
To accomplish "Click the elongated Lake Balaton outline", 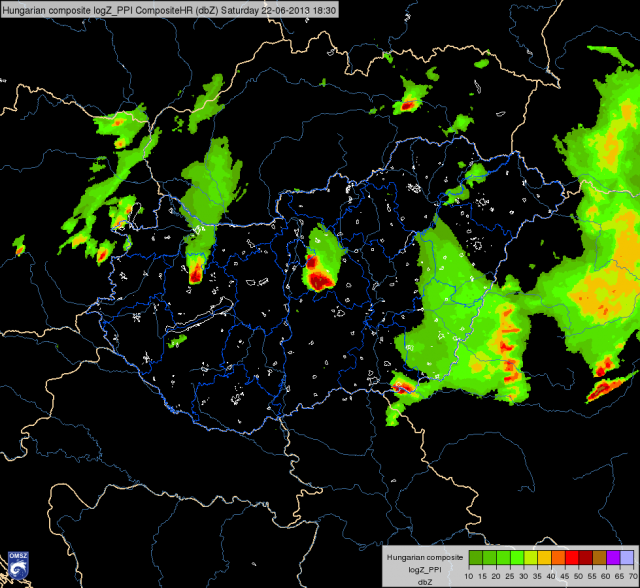I will pyautogui.click(x=200, y=315).
